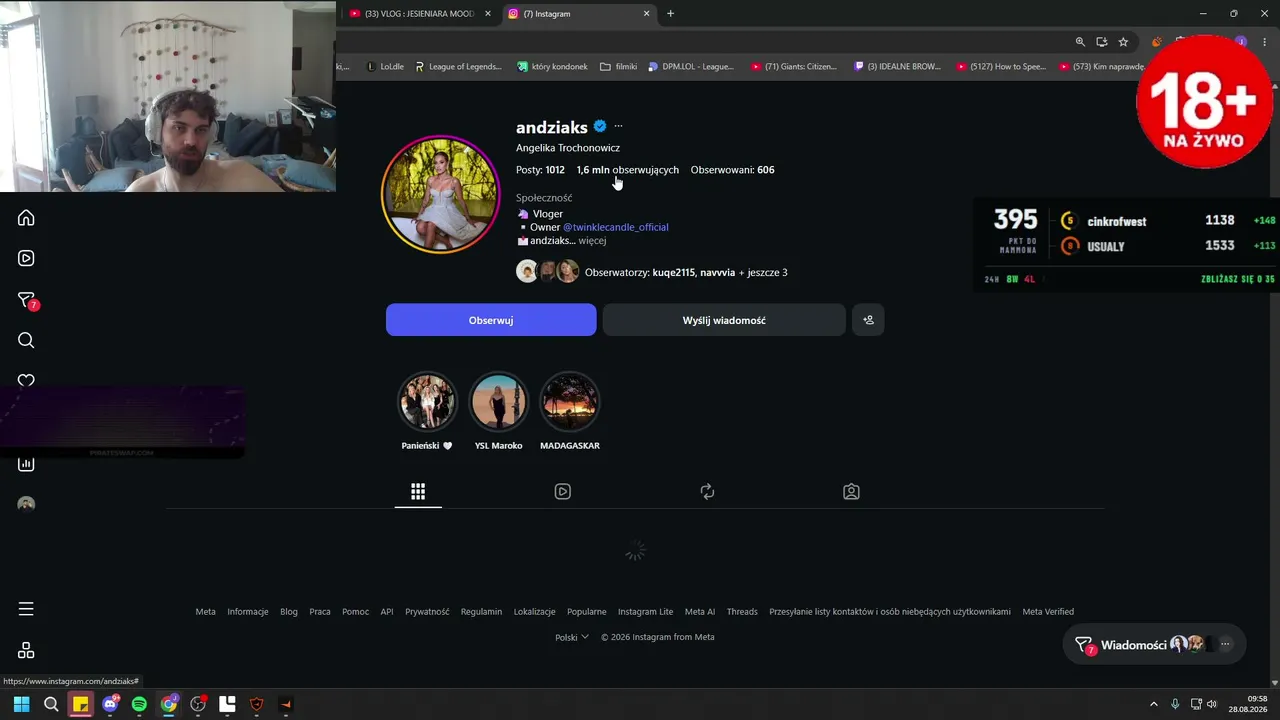Open the League of Legends bookmark
This screenshot has height=720, width=1280.
tap(458, 67)
